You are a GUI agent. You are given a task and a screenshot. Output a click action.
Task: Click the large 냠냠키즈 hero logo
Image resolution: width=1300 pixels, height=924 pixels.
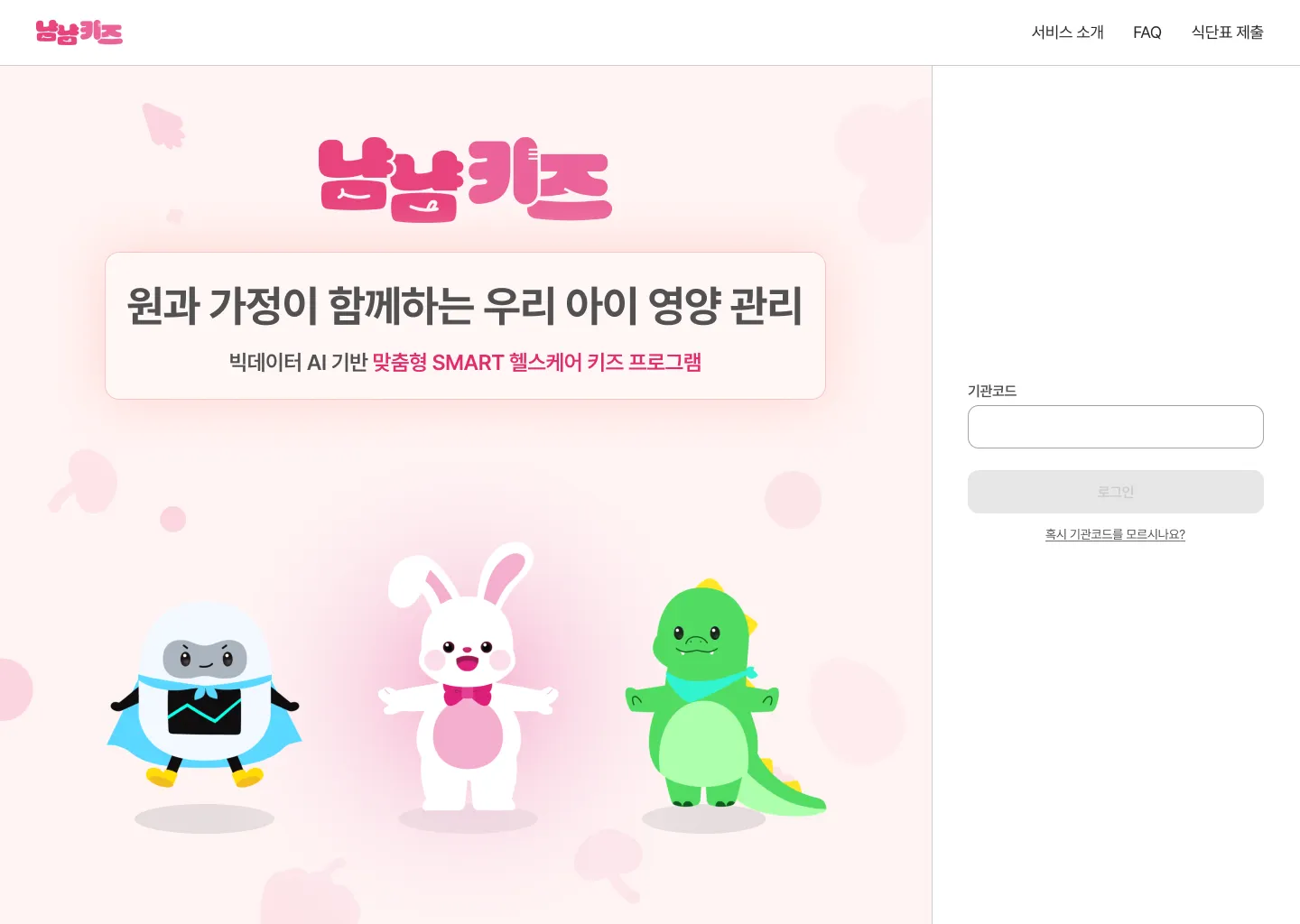pos(465,180)
